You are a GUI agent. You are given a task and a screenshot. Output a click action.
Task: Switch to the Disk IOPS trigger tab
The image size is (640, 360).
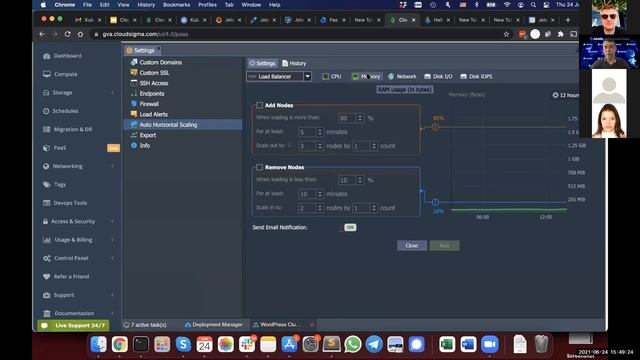[476, 76]
